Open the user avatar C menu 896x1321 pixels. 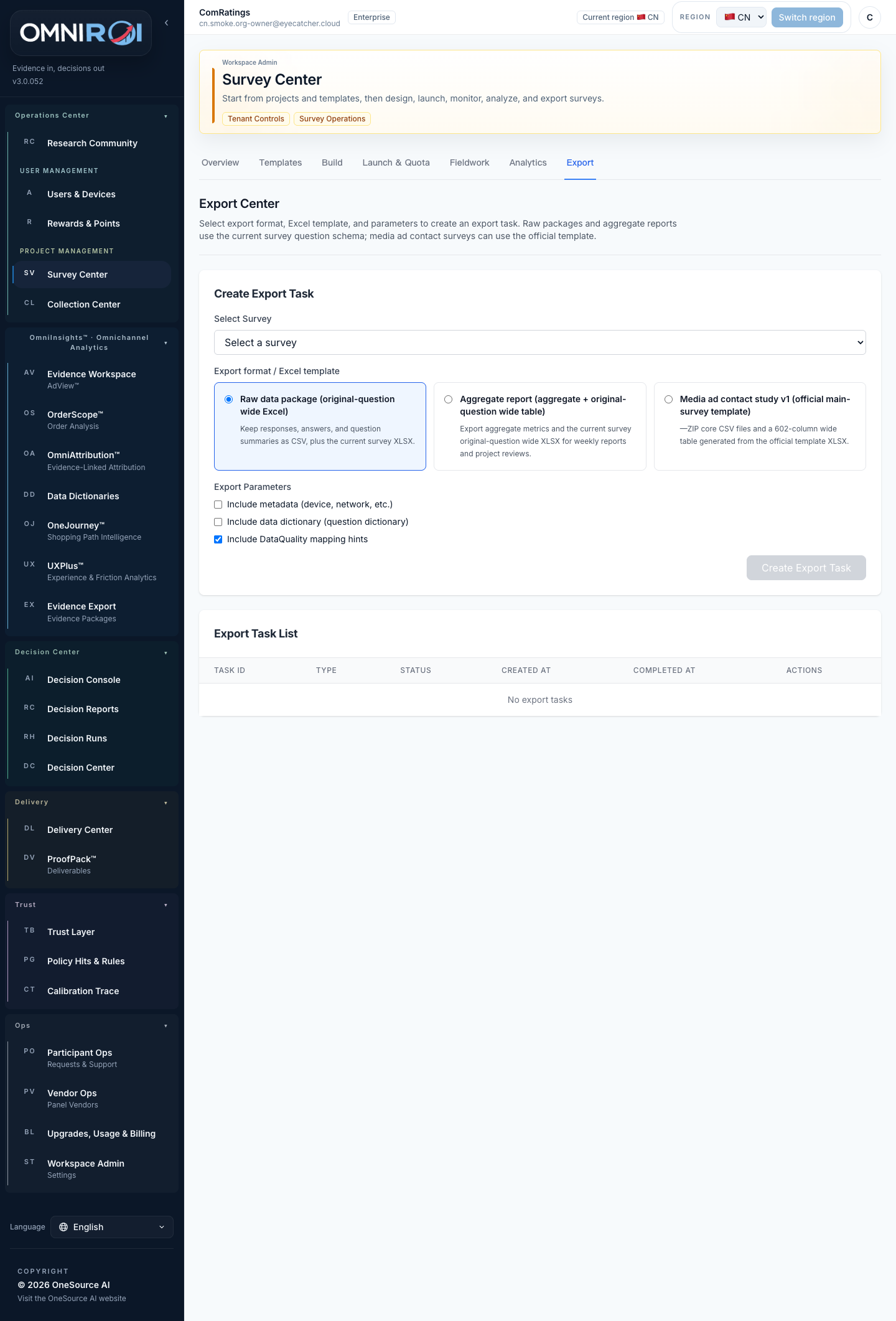coord(869,17)
